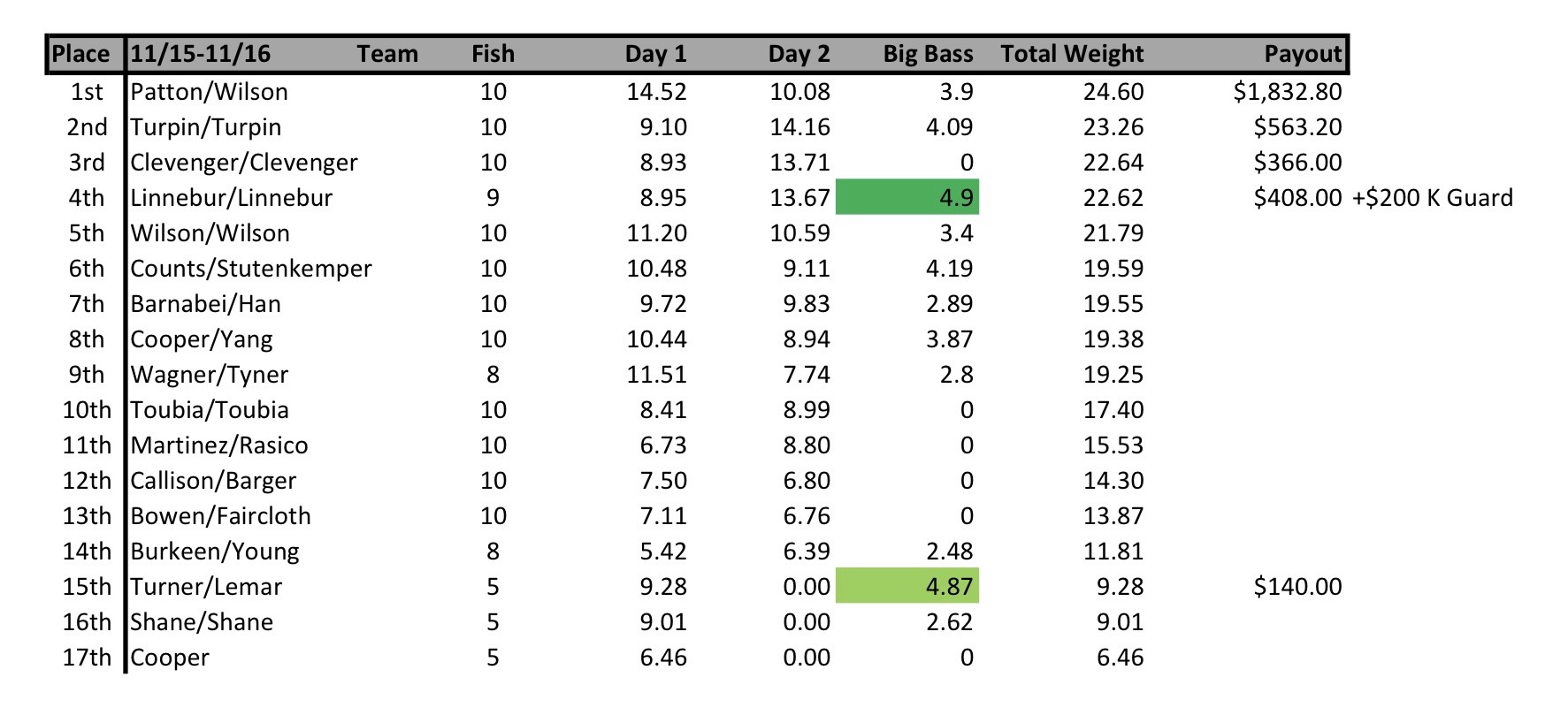Select the Counts/Stutenkemper team cell
Image resolution: width=1568 pixels, height=723 pixels.
point(251,269)
